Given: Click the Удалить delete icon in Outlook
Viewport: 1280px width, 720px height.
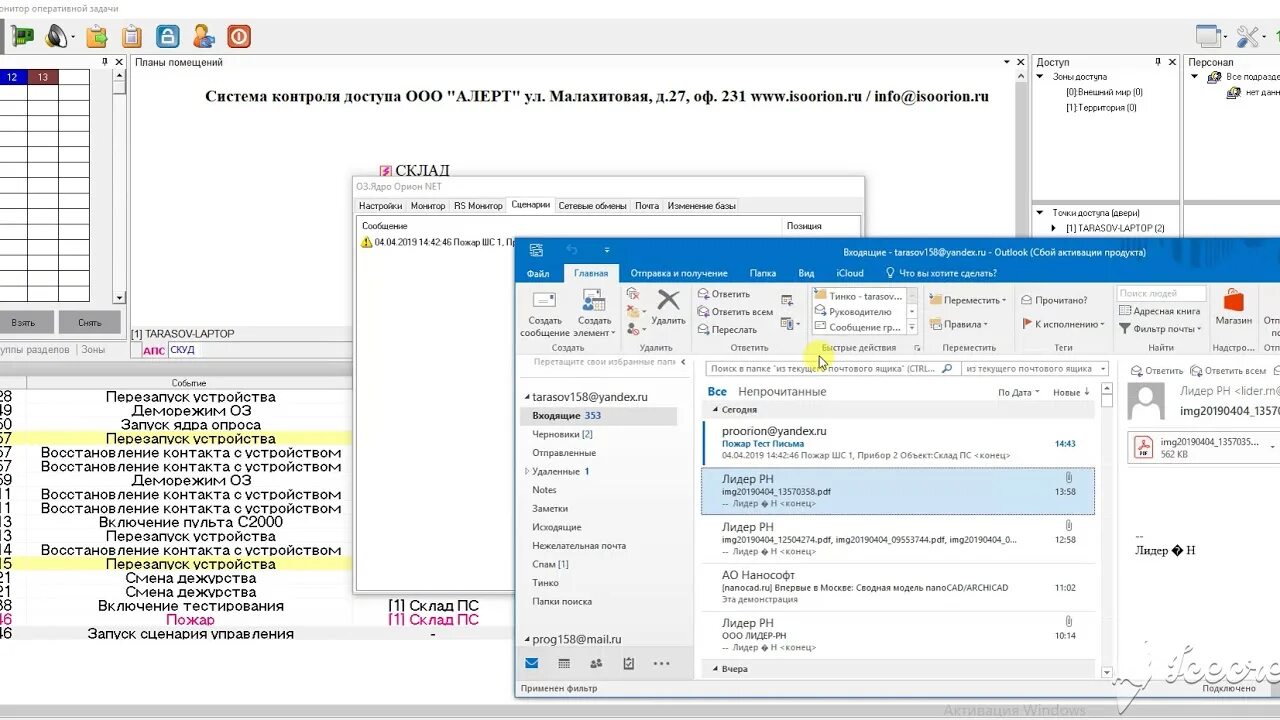Looking at the screenshot, I should (x=668, y=308).
